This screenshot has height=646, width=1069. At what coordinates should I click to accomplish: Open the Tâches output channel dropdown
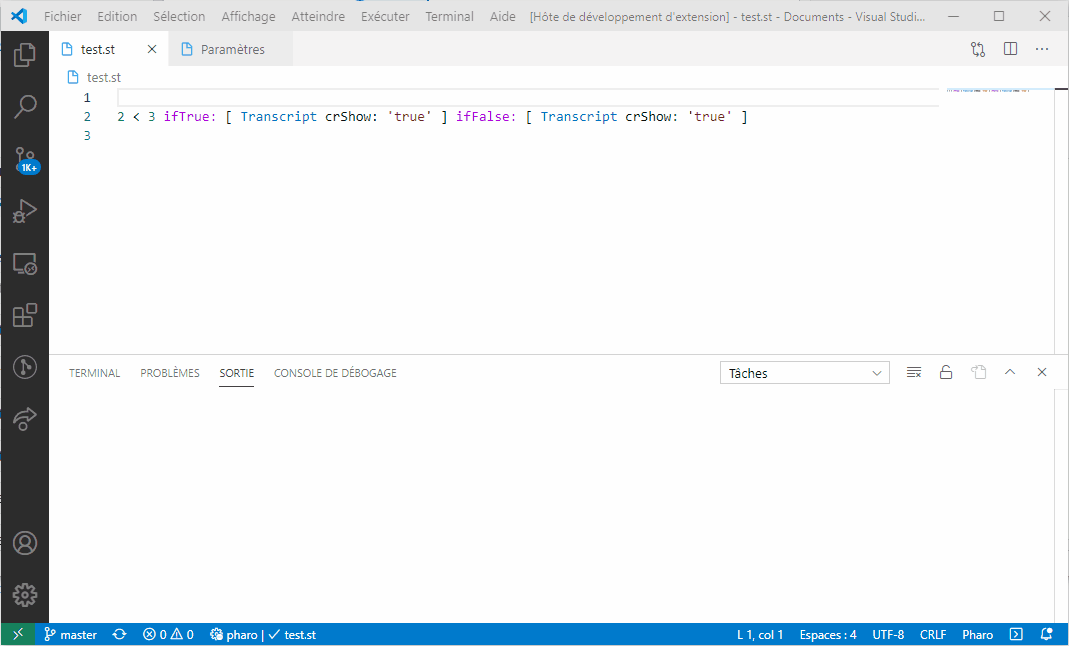pyautogui.click(x=805, y=371)
